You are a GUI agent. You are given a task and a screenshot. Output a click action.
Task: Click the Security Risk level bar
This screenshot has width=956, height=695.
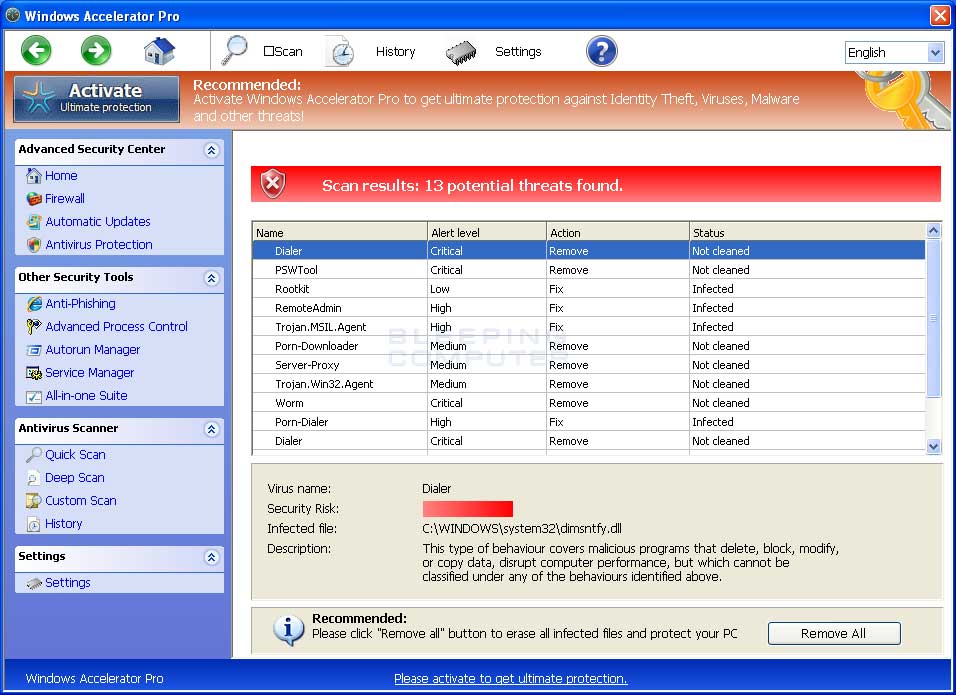pos(466,509)
